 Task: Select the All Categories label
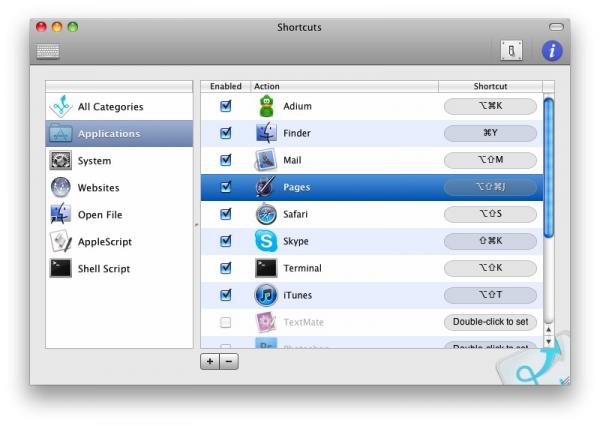pos(111,107)
